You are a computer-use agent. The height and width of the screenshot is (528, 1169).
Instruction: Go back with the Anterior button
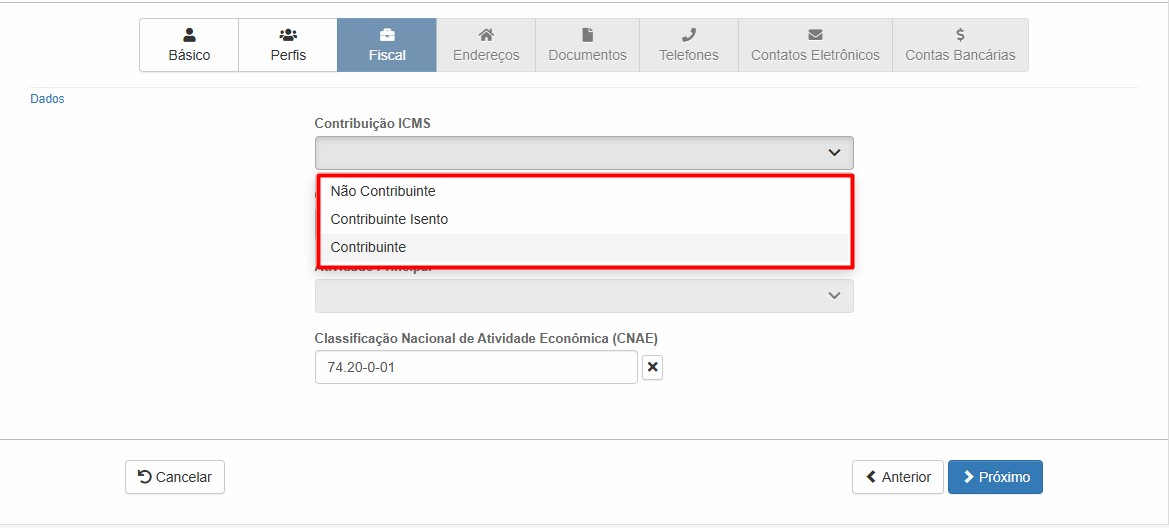(x=897, y=477)
